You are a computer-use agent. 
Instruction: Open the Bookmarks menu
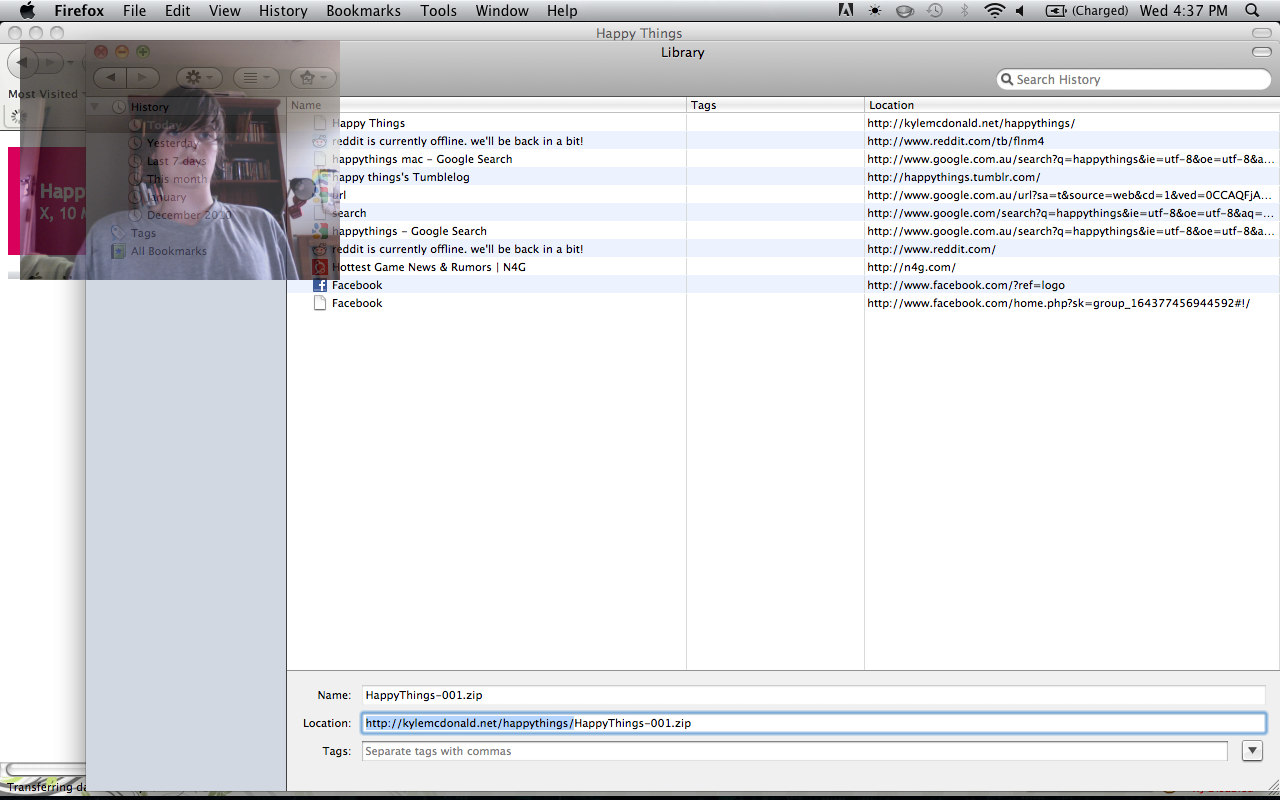tap(363, 11)
